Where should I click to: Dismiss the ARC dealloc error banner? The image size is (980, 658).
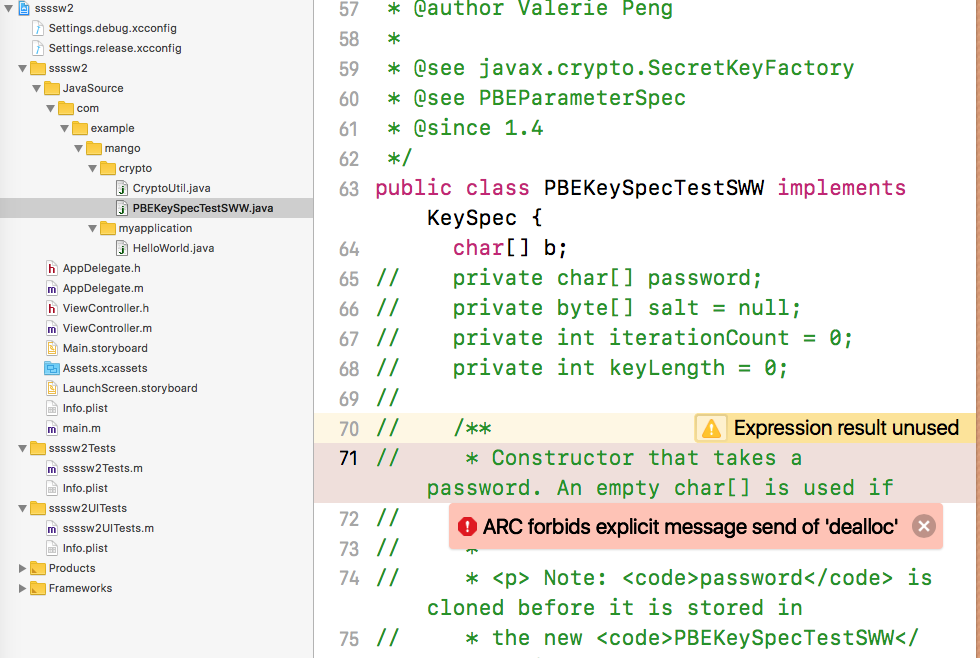923,525
